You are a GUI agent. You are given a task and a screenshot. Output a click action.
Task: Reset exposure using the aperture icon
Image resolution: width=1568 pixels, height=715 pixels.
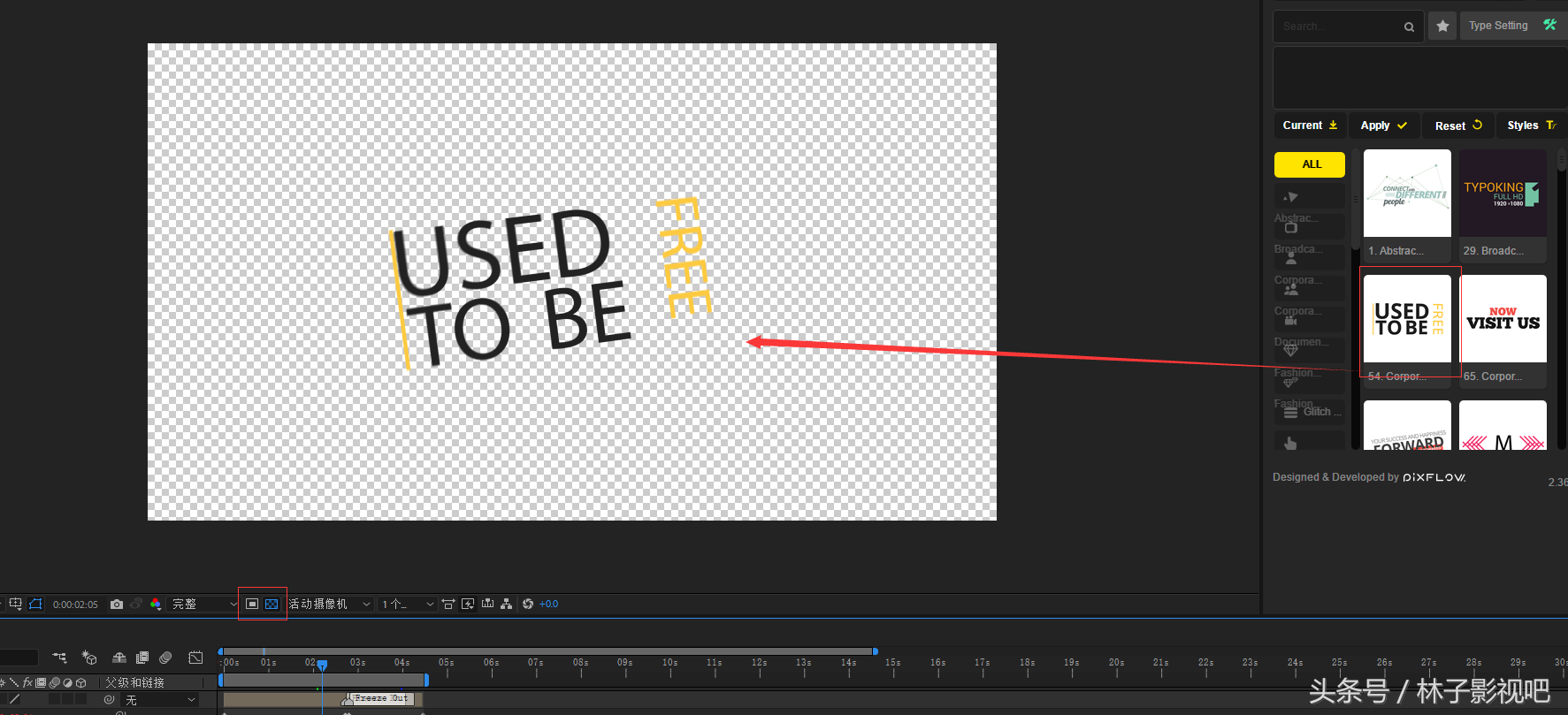tap(528, 604)
